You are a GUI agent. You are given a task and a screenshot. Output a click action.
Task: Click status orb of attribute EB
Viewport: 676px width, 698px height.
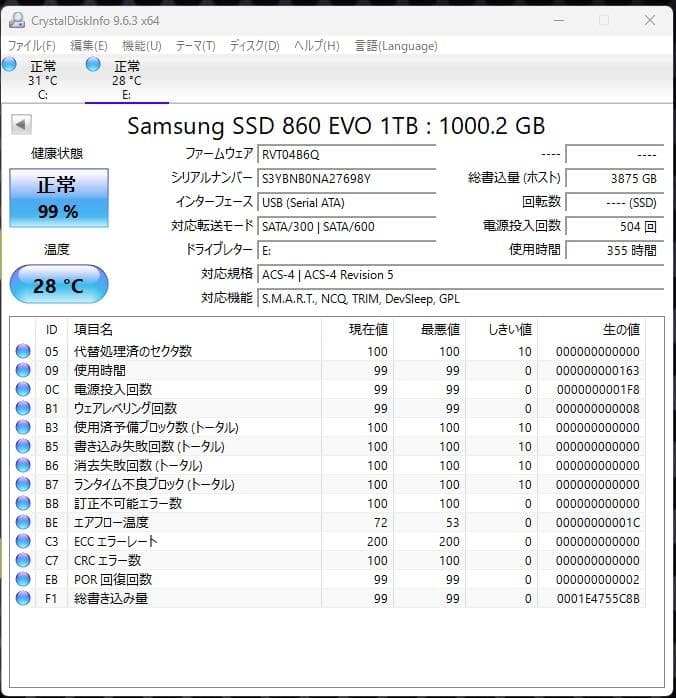(x=23, y=580)
